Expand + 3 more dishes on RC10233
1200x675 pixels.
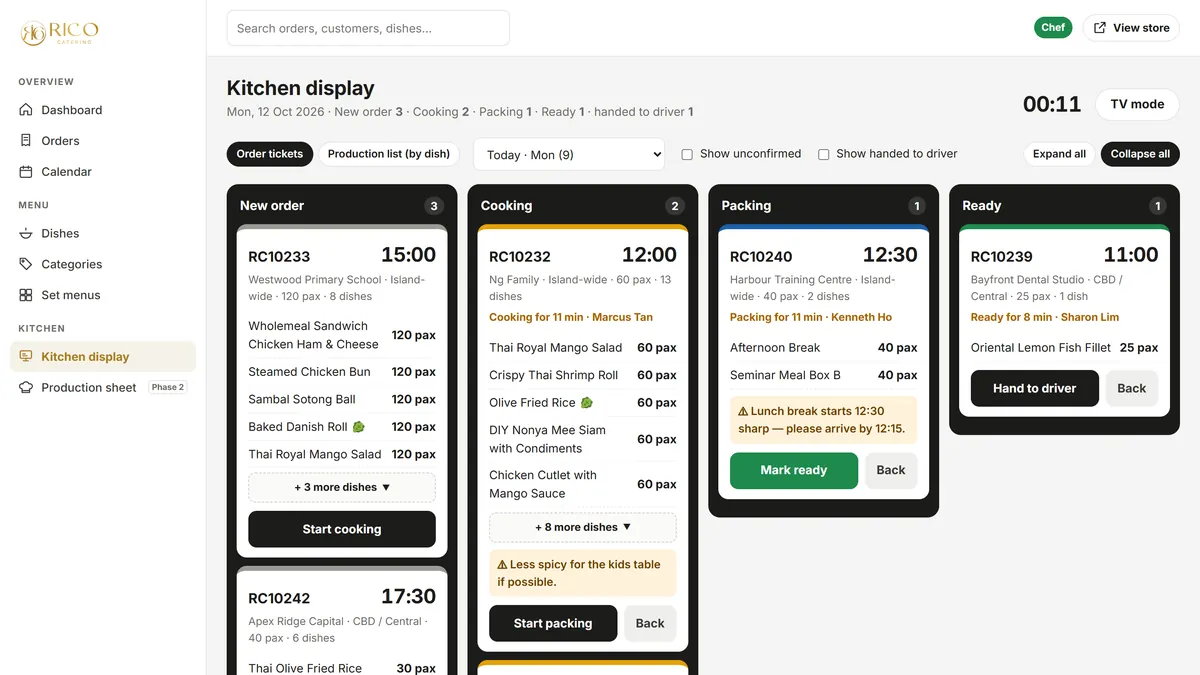pyautogui.click(x=342, y=487)
